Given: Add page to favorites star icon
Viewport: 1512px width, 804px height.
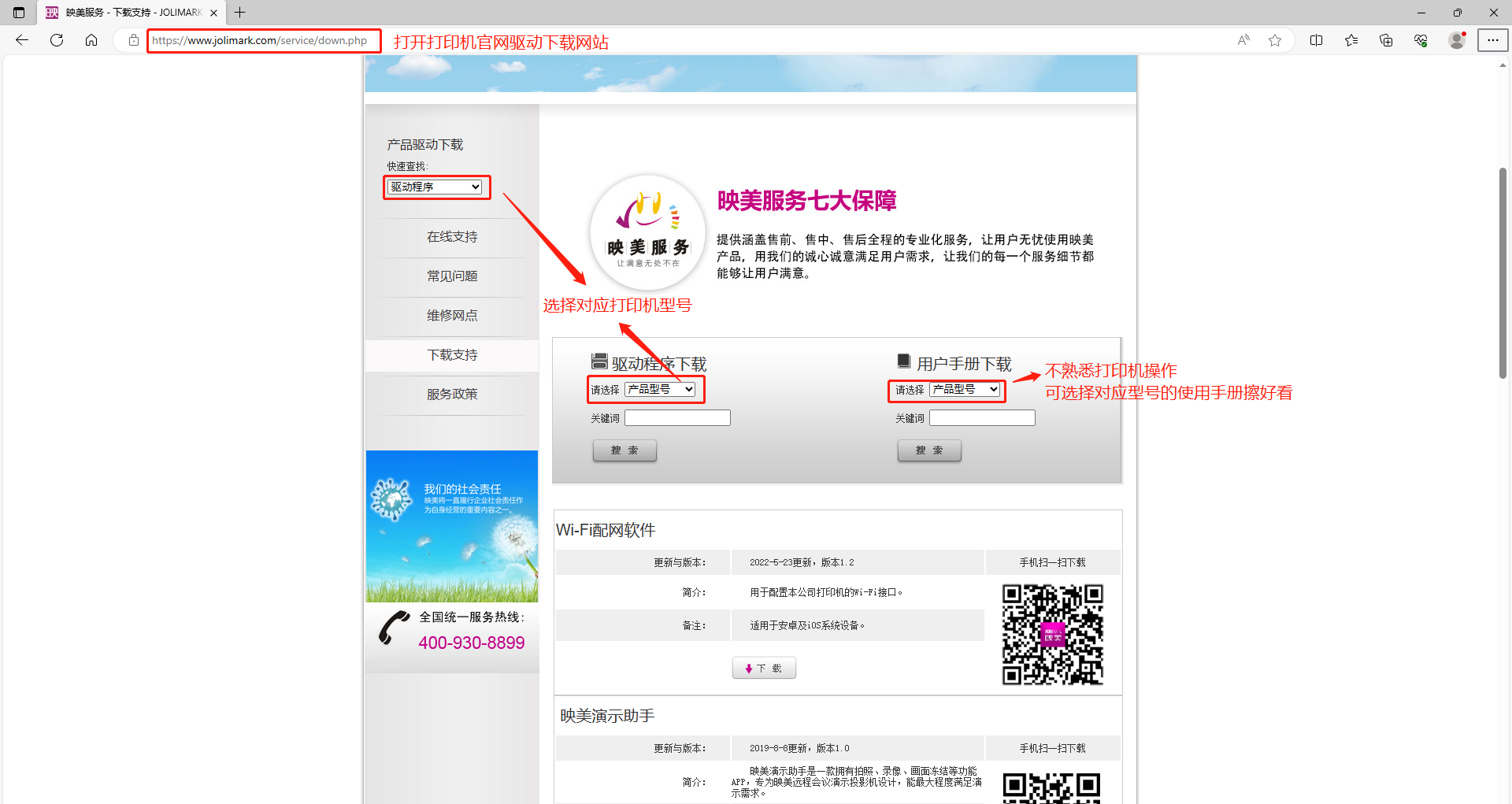Looking at the screenshot, I should [x=1275, y=40].
